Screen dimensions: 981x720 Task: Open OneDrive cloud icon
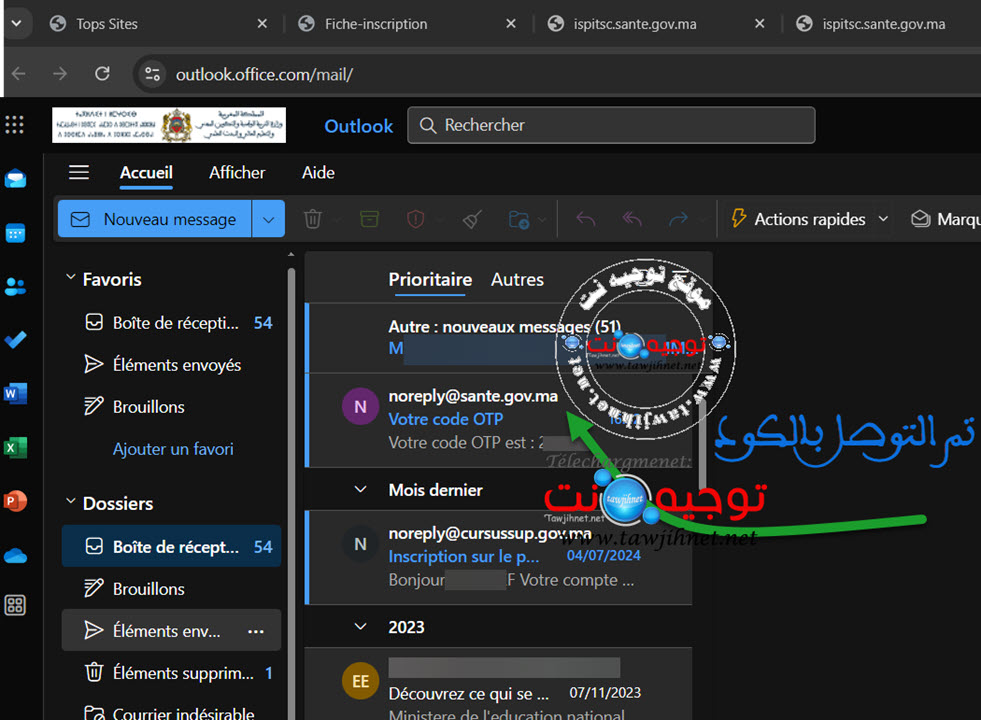[x=15, y=555]
